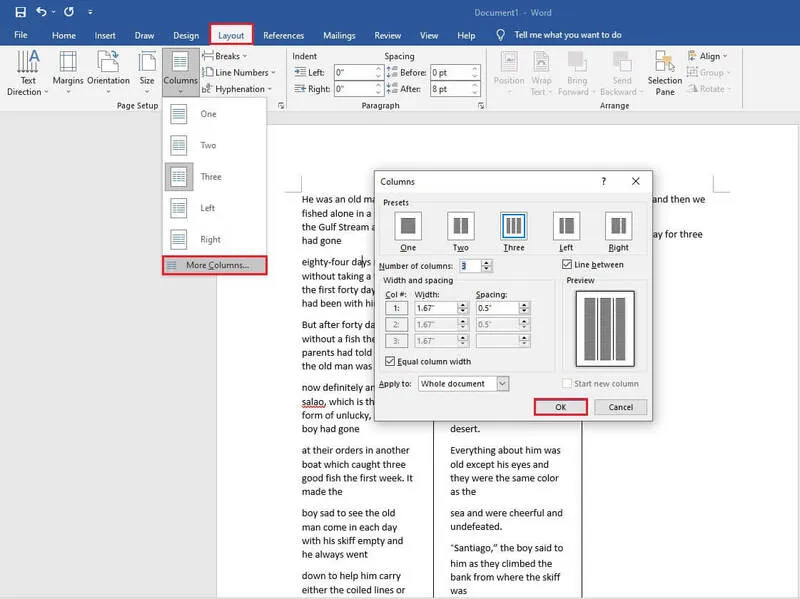This screenshot has height=599, width=800.
Task: Open the Breaks dropdown
Action: 224,56
